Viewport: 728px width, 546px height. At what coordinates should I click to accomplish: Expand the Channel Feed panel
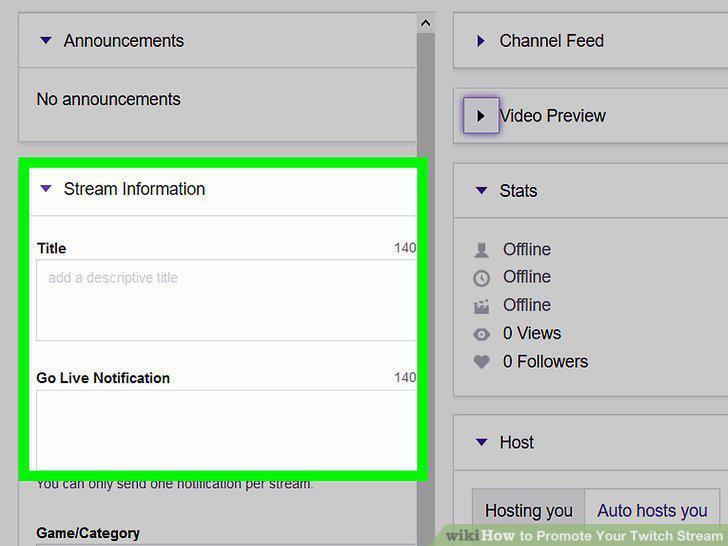[481, 41]
